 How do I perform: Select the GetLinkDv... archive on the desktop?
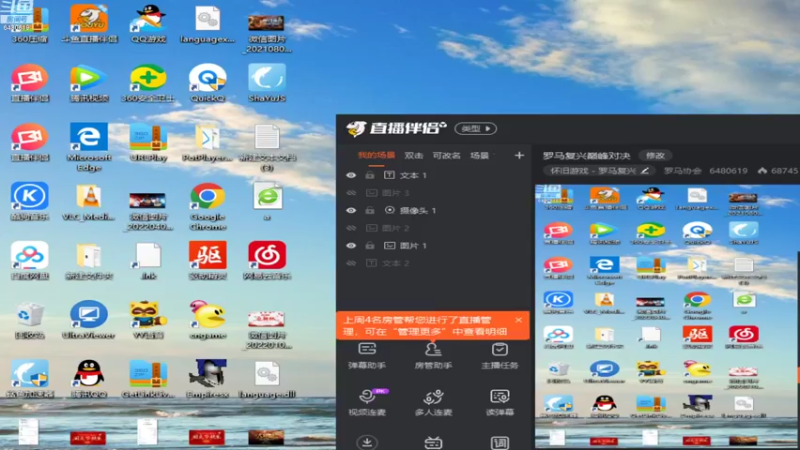pos(148,379)
